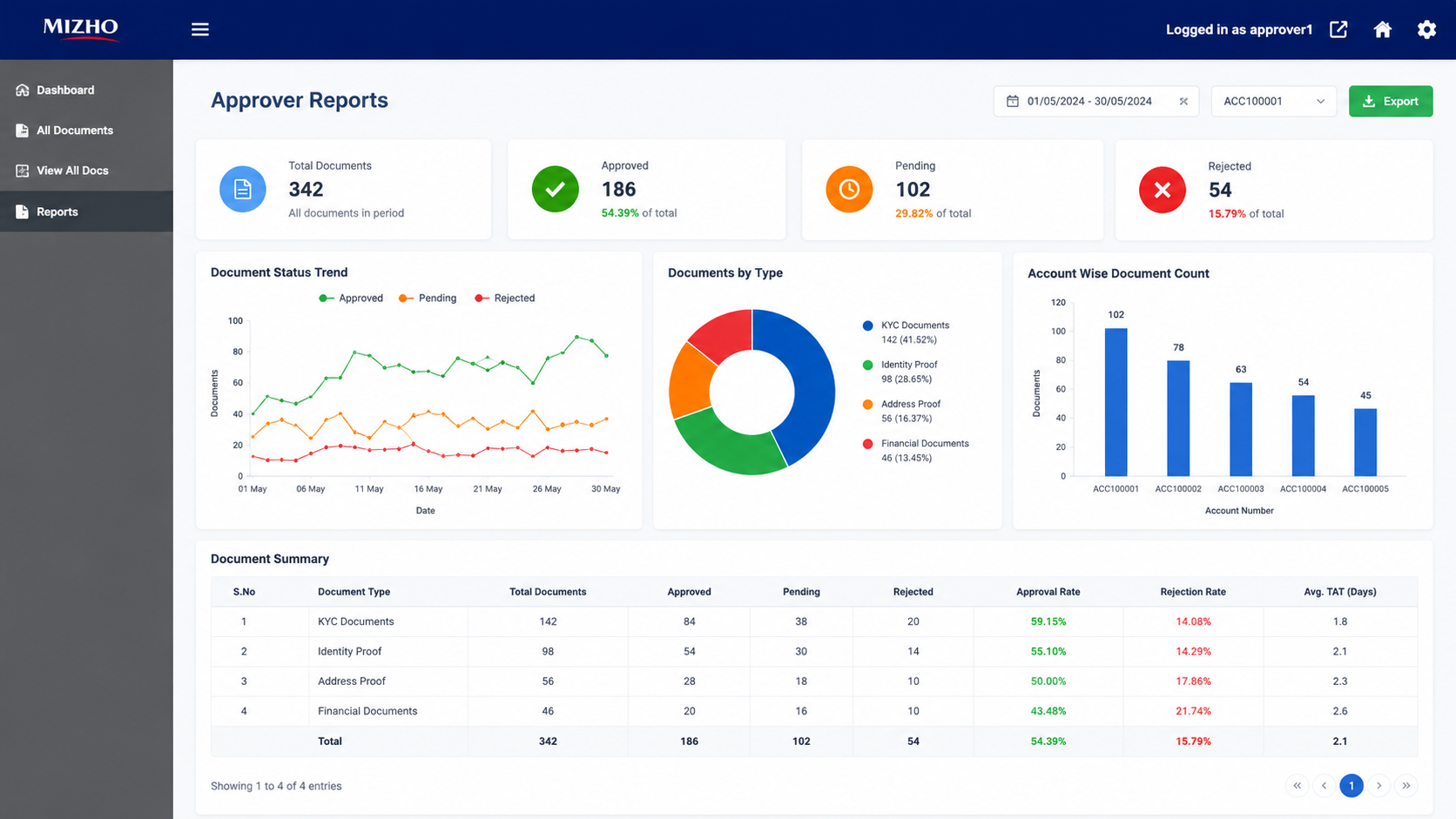Click the blue Total Documents icon
This screenshot has height=819, width=1456.
point(243,189)
